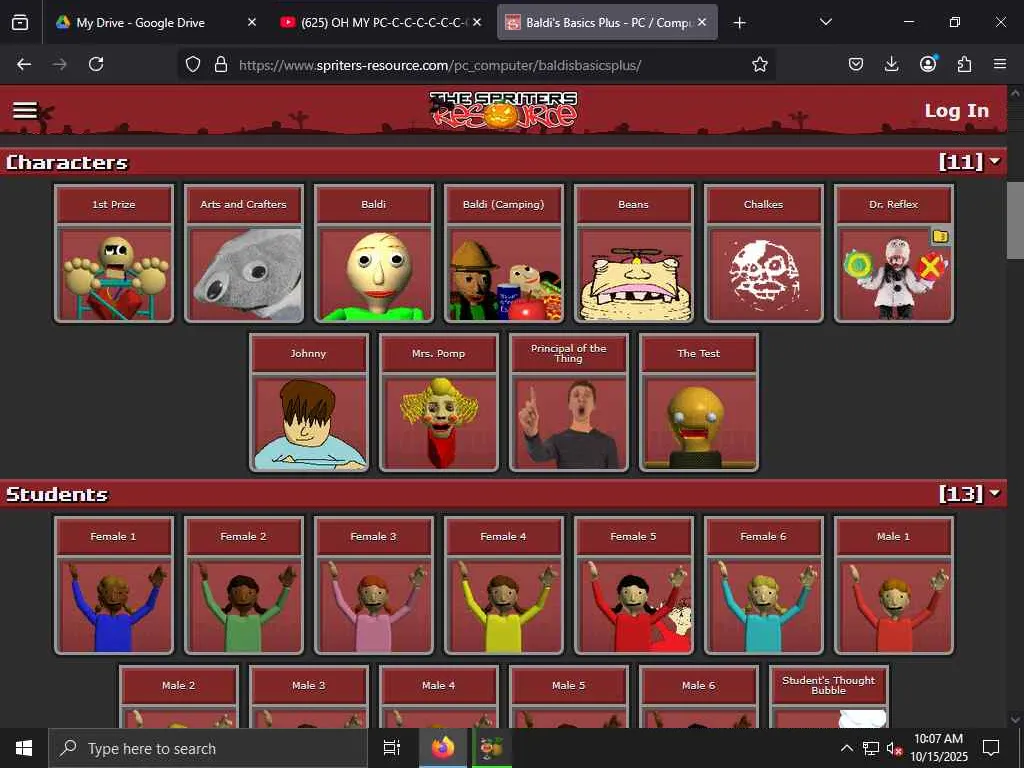Viewport: 1024px width, 768px height.
Task: Open the Mrs. Pomp sprite sheet
Action: click(x=438, y=402)
